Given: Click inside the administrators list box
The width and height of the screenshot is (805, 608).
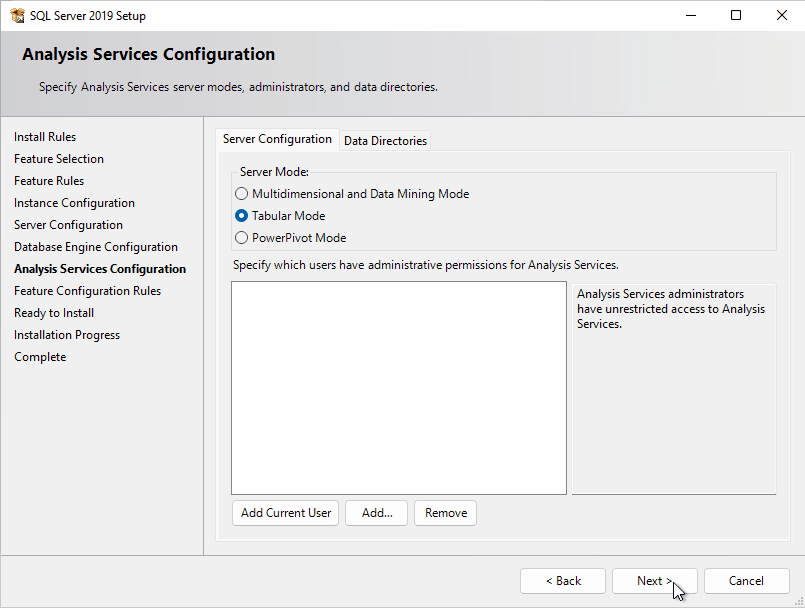Looking at the screenshot, I should (x=399, y=388).
